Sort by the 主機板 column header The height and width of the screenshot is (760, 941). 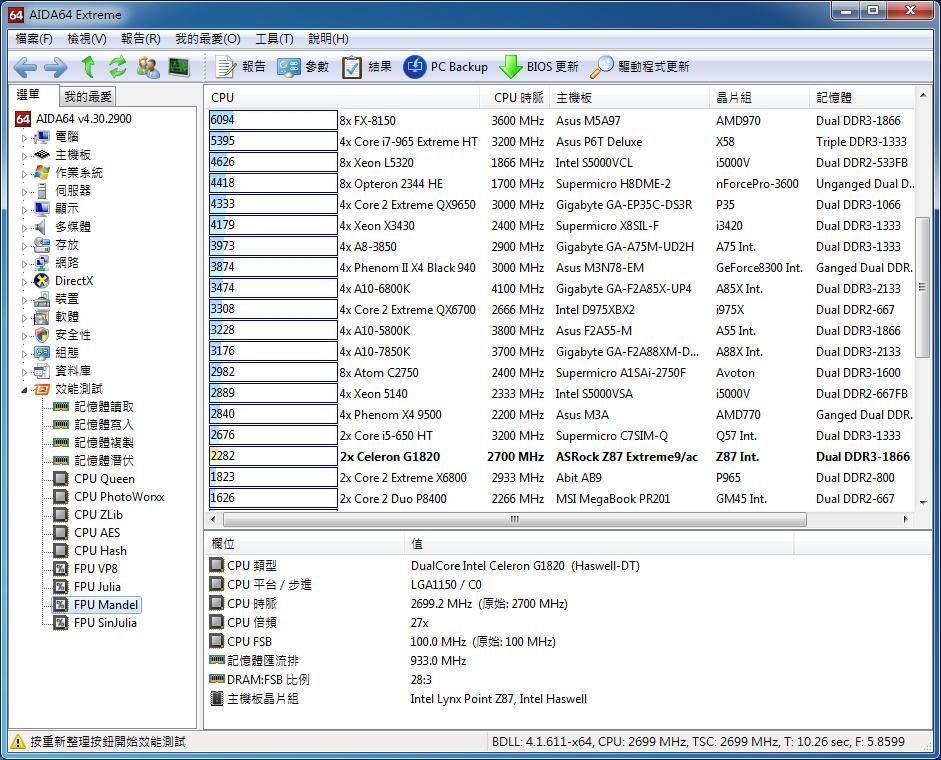(630, 97)
